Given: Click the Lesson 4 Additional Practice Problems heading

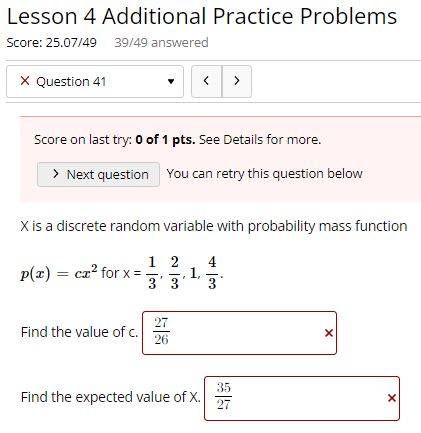Looking at the screenshot, I should pos(202,16).
